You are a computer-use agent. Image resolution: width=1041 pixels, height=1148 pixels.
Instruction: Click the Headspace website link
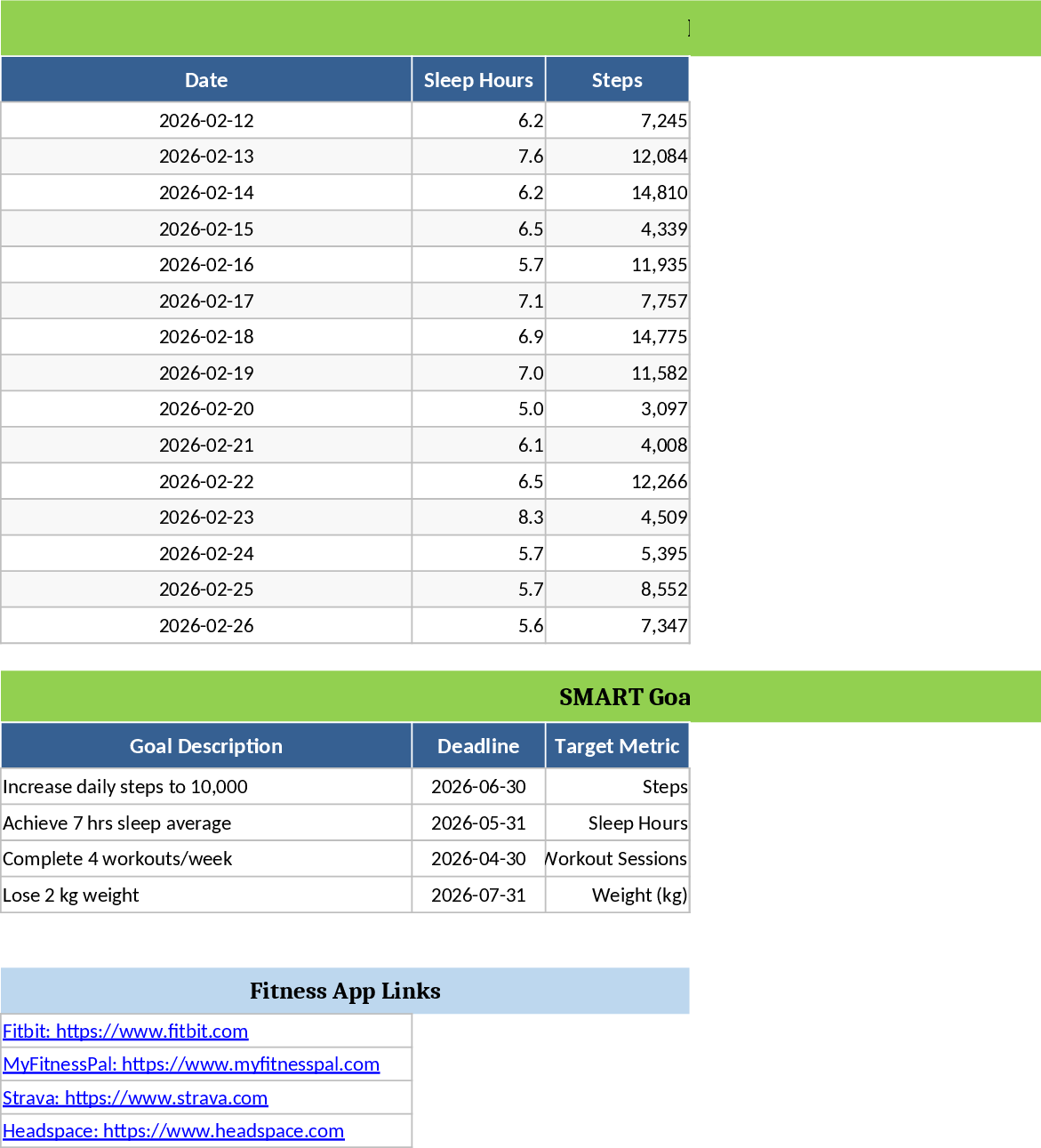pos(173,1131)
